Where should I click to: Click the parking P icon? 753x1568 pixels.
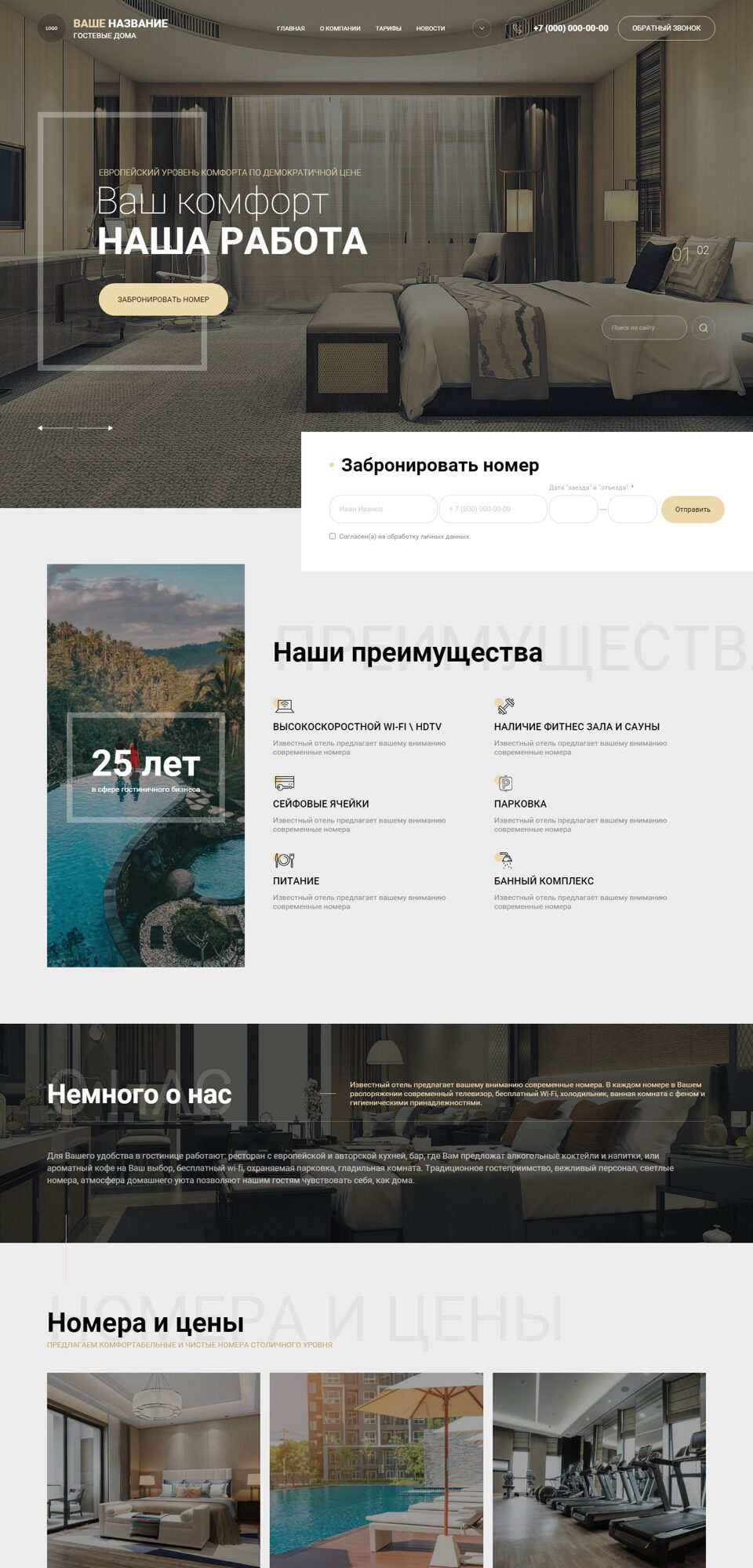504,782
